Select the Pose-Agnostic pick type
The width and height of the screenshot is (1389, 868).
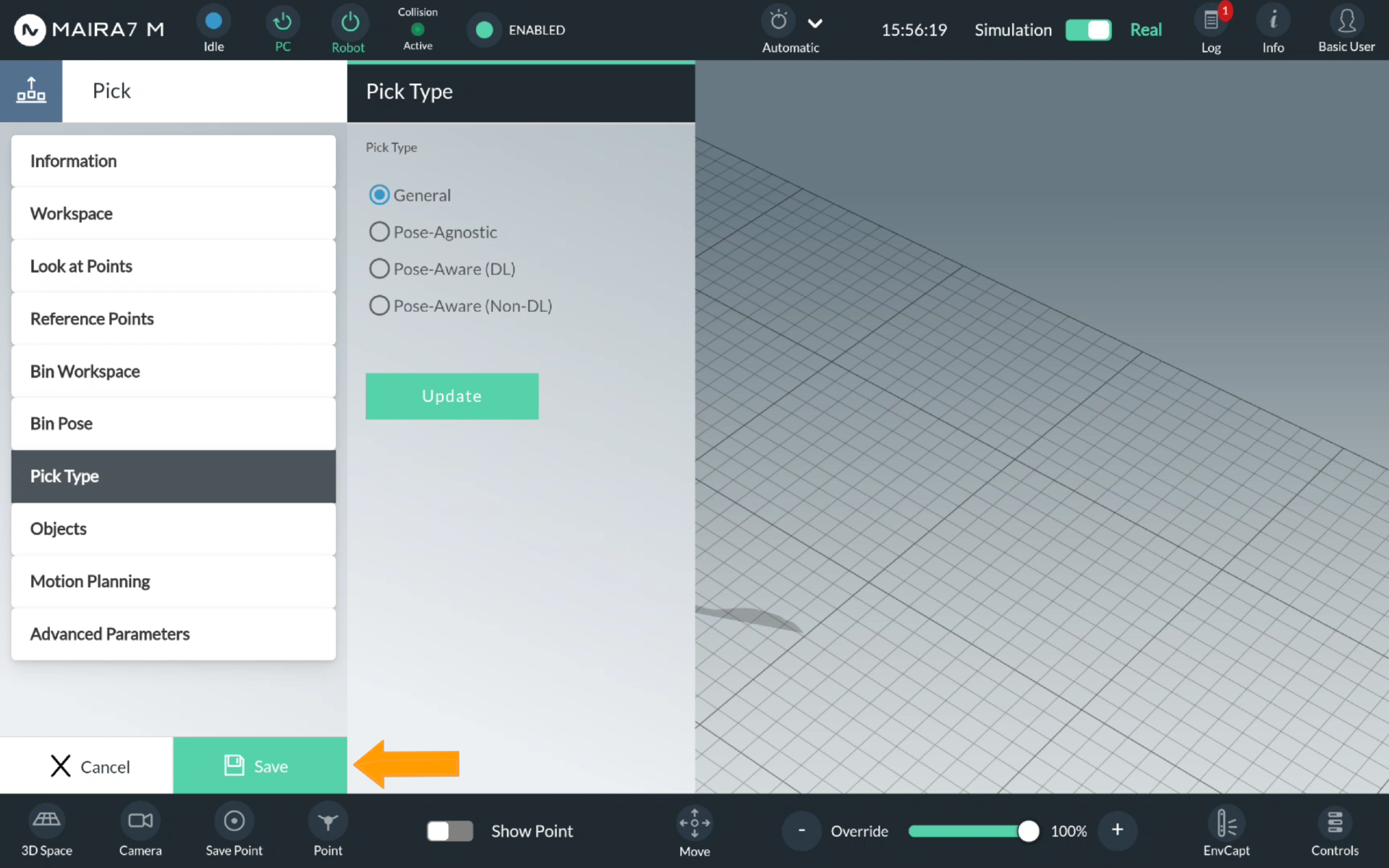(x=379, y=232)
